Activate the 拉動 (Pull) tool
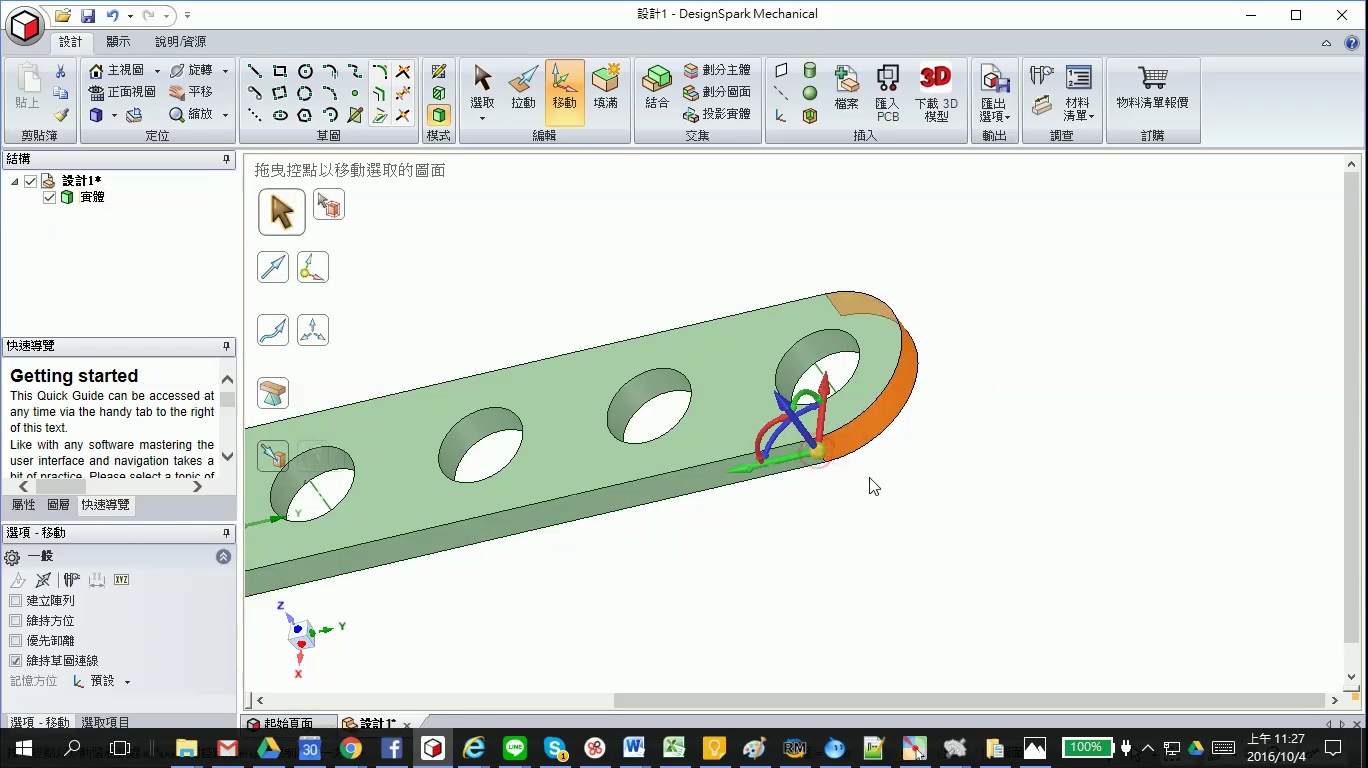 pos(523,86)
